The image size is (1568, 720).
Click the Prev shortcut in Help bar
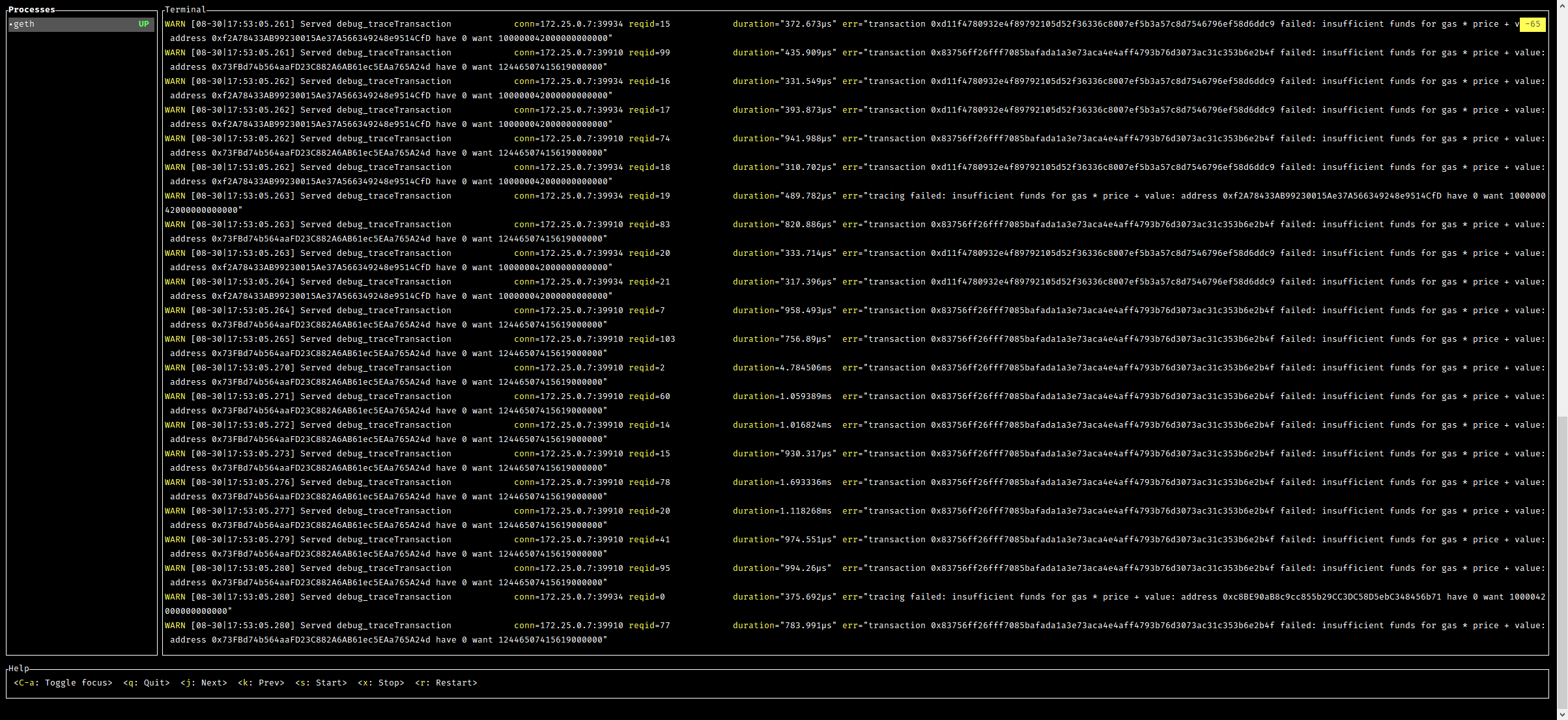(x=261, y=683)
